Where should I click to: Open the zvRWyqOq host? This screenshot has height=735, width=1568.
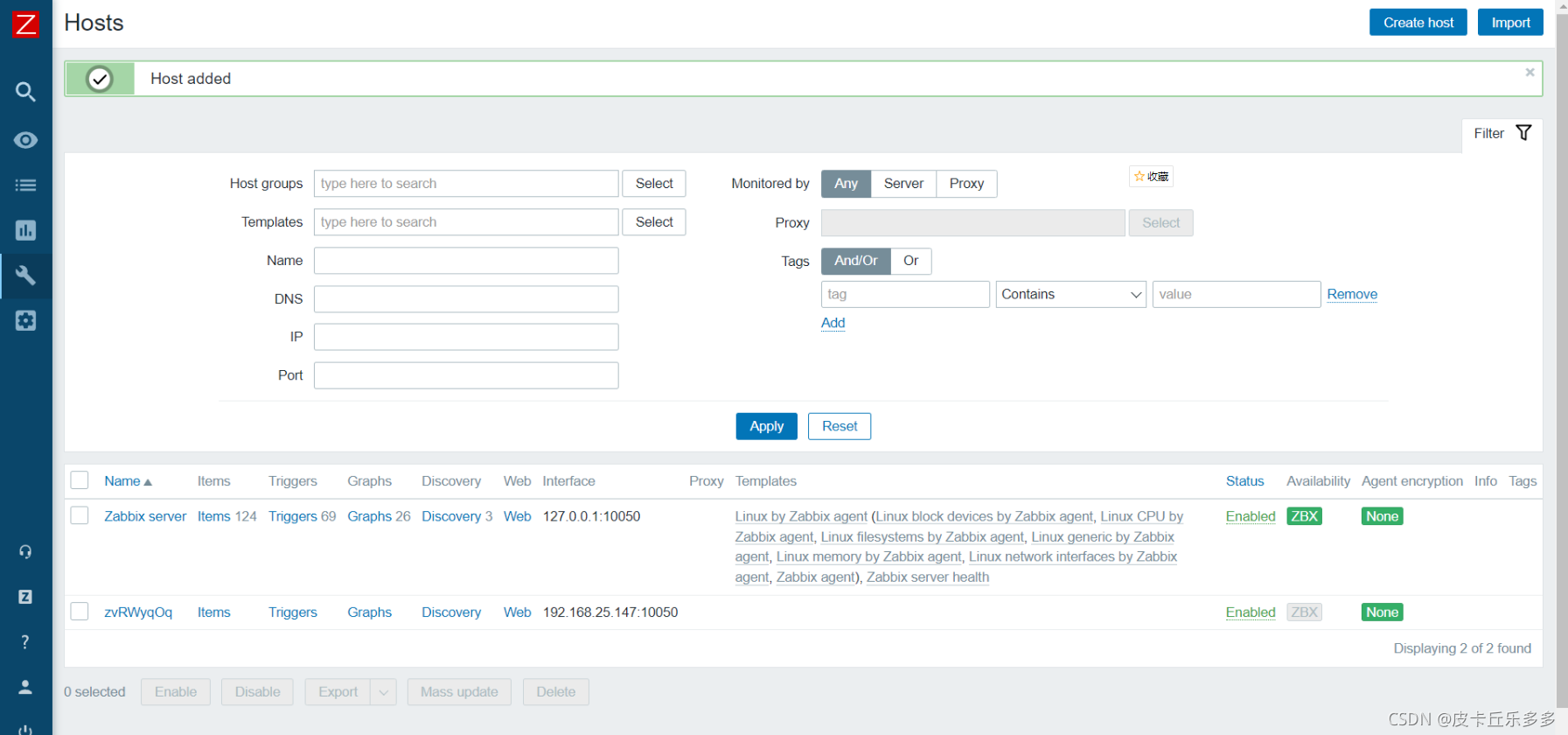tap(138, 612)
